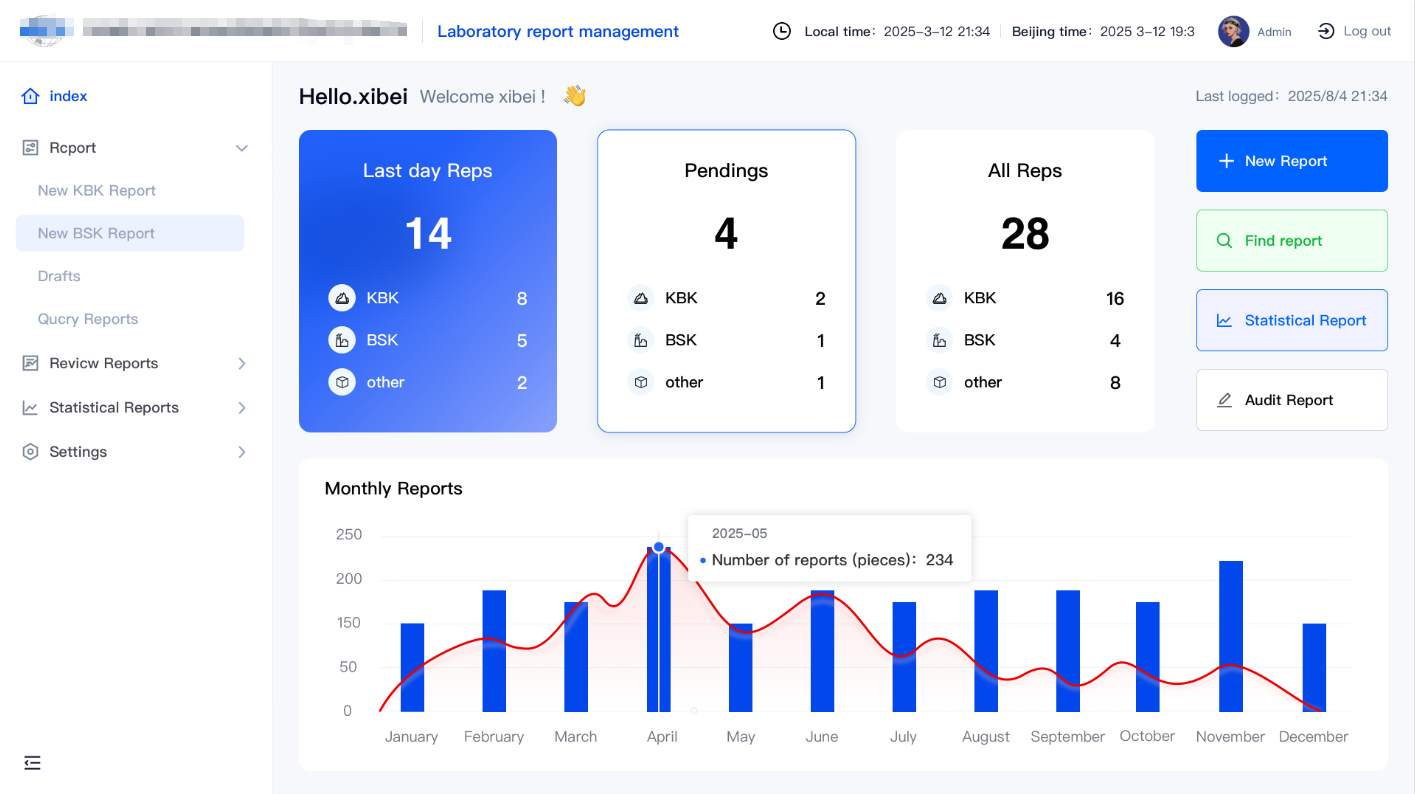The width and height of the screenshot is (1415, 794).
Task: Click the clock icon near Local time
Action: coord(782,32)
